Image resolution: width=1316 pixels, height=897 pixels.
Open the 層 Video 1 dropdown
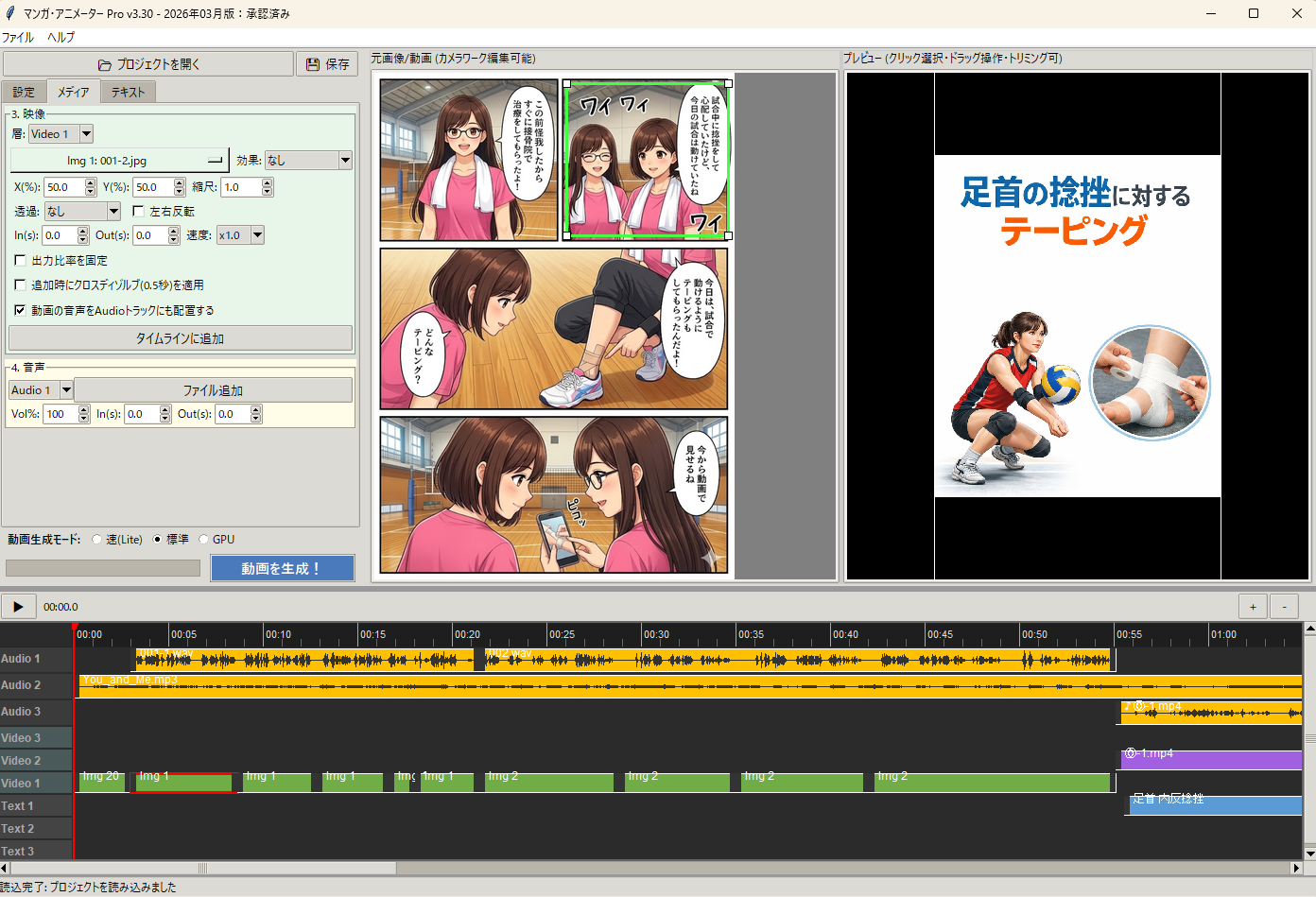pyautogui.click(x=86, y=134)
